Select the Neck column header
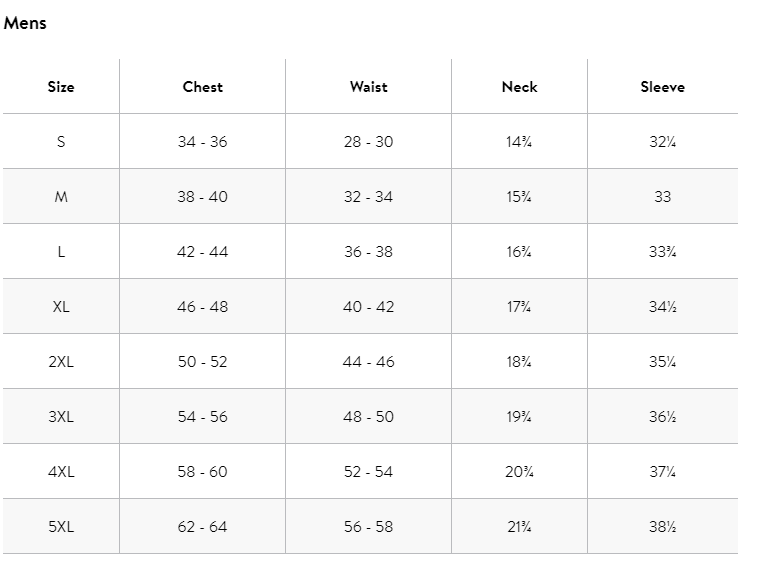757x581 pixels. pyautogui.click(x=519, y=87)
